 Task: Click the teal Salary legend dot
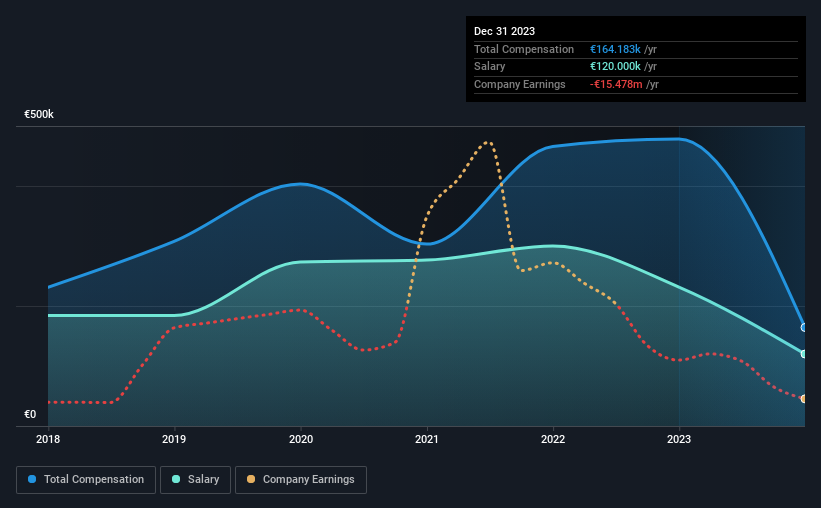tap(176, 479)
